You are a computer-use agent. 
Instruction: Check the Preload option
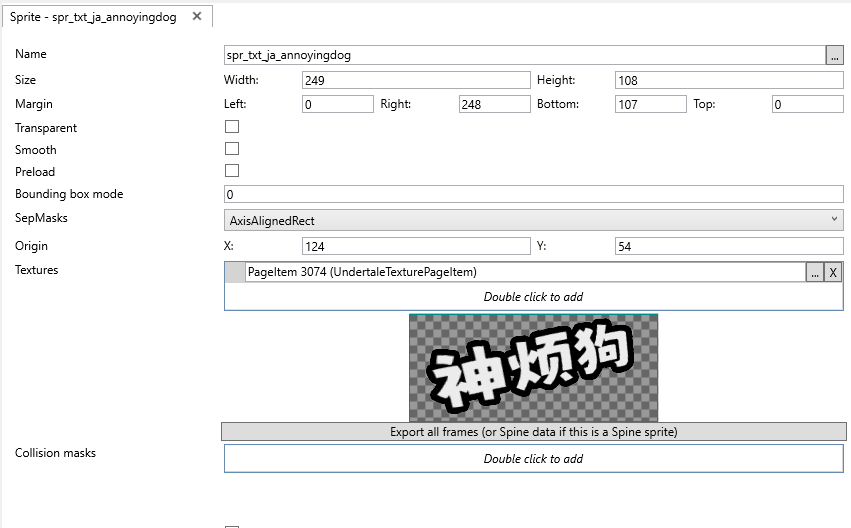pyautogui.click(x=232, y=171)
